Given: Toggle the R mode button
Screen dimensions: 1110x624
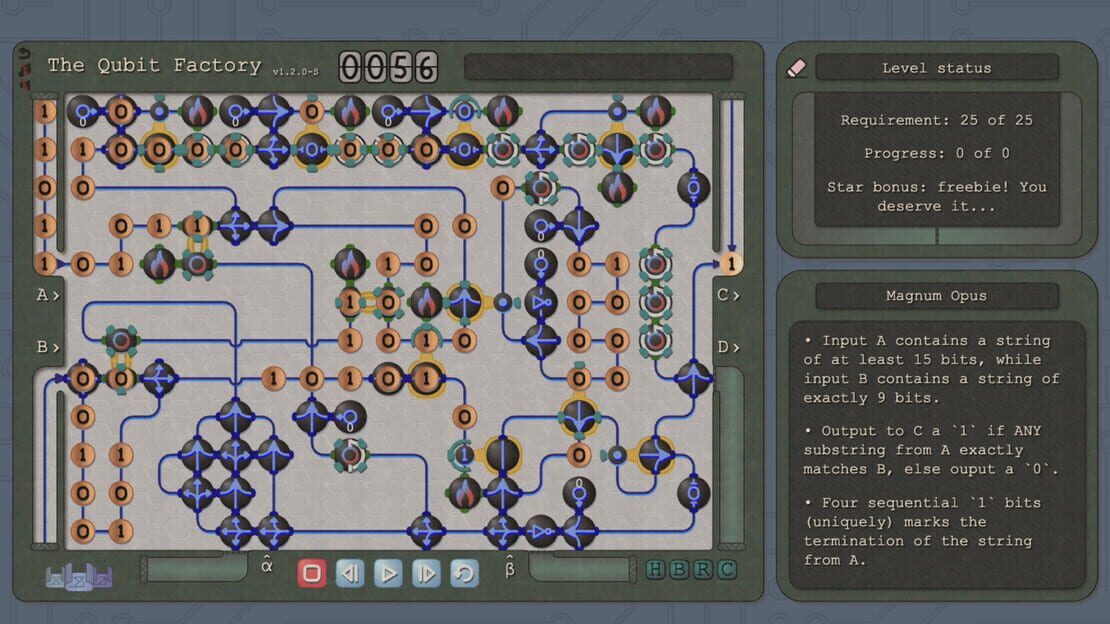Looking at the screenshot, I should [703, 569].
